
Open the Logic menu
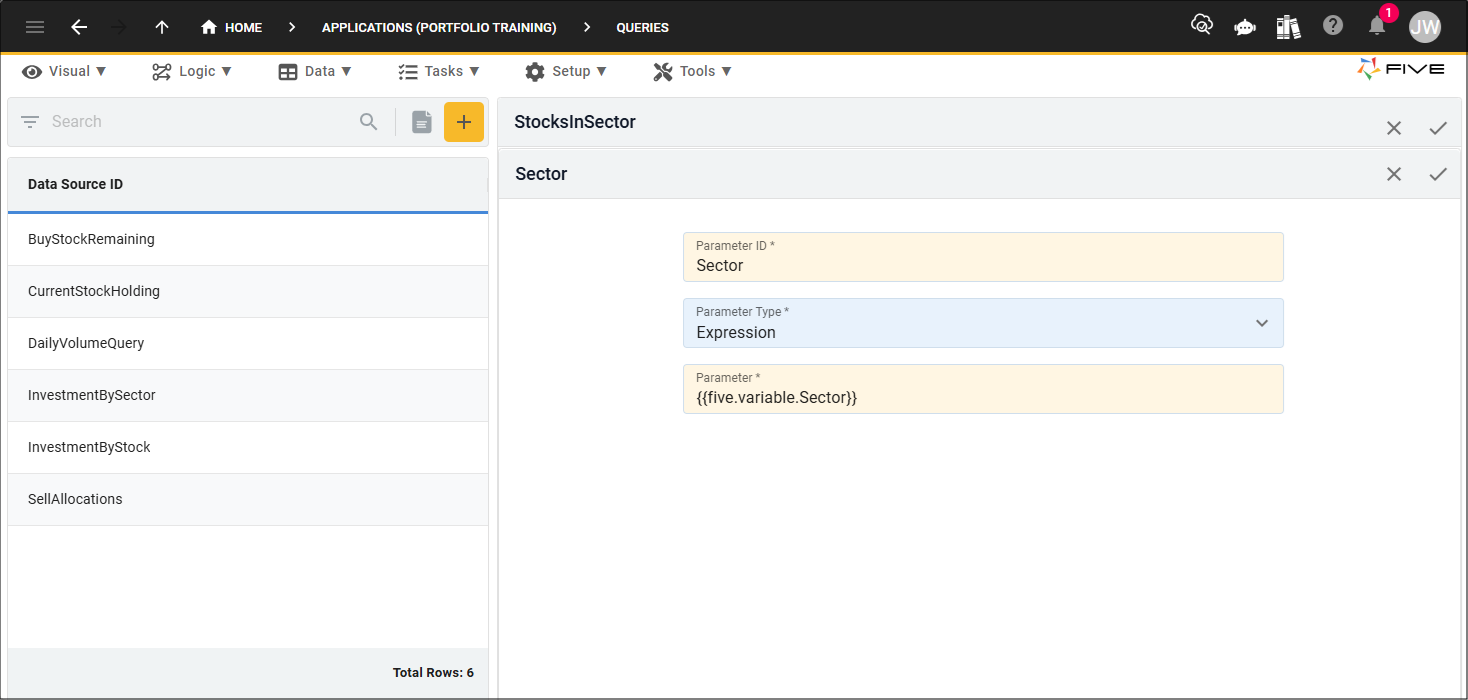(x=192, y=71)
